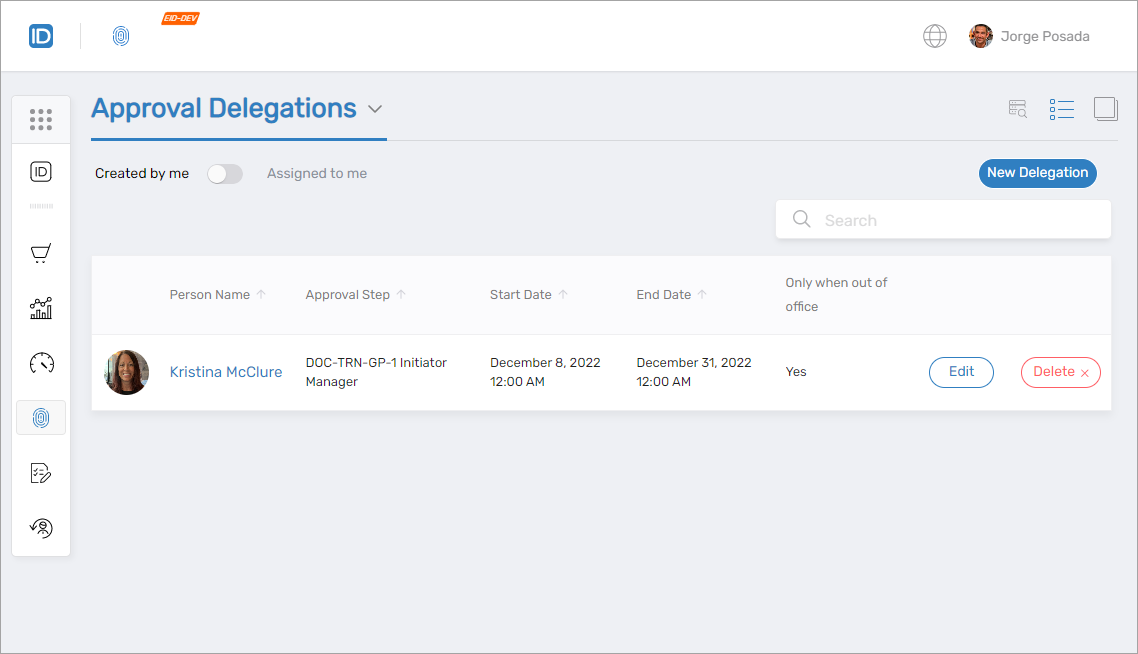Click the user history icon in sidebar
Screen dimensions: 1138x654
tap(41, 528)
